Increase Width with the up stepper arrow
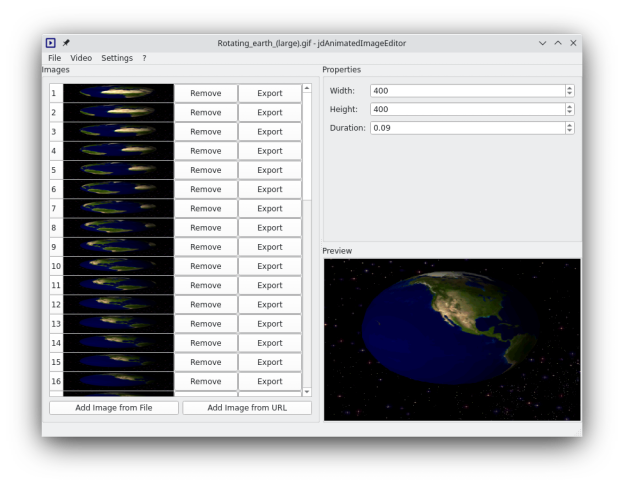 coord(570,88)
